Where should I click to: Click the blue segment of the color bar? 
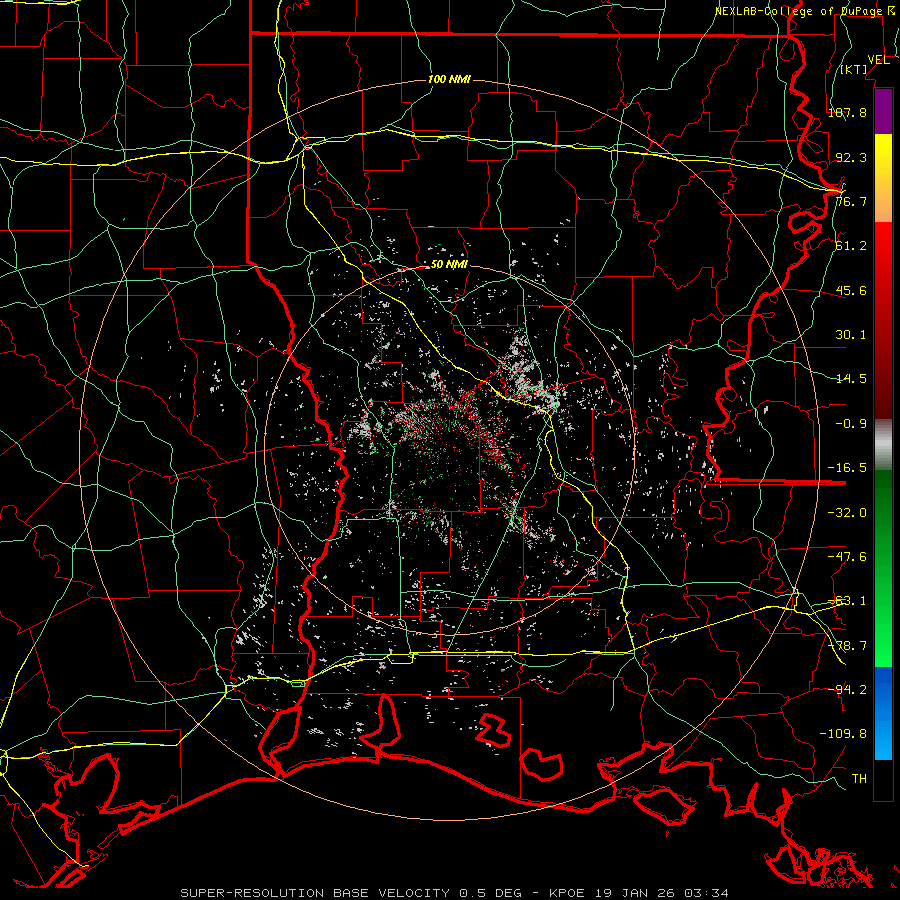[883, 712]
